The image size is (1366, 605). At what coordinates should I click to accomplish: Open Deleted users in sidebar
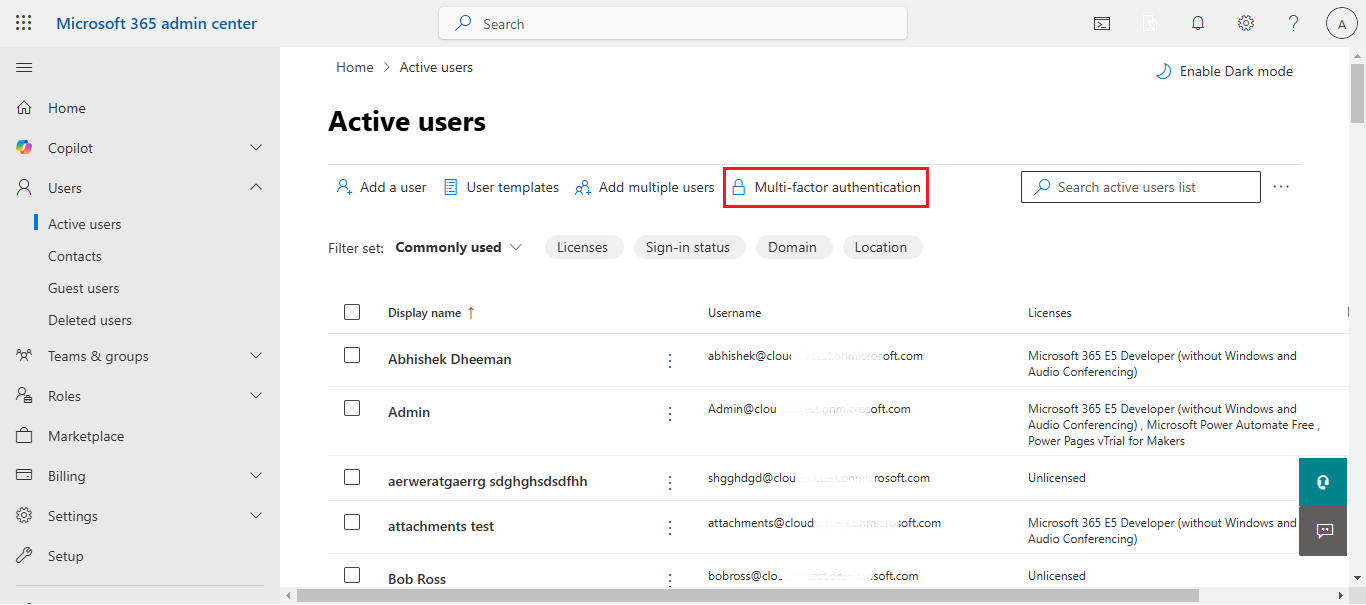coord(90,320)
